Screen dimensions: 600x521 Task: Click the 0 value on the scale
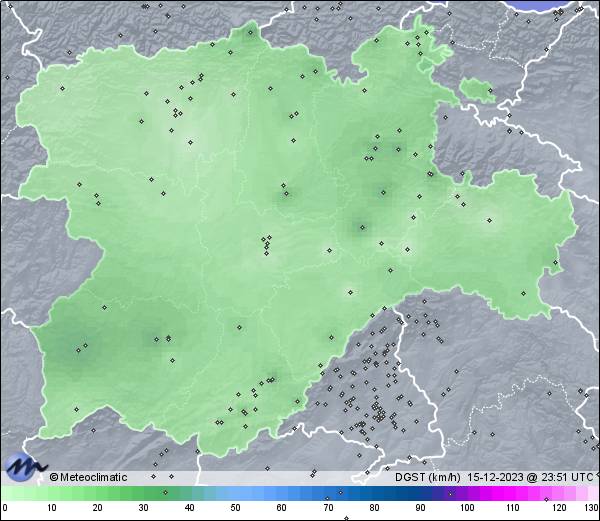[x=5, y=508]
